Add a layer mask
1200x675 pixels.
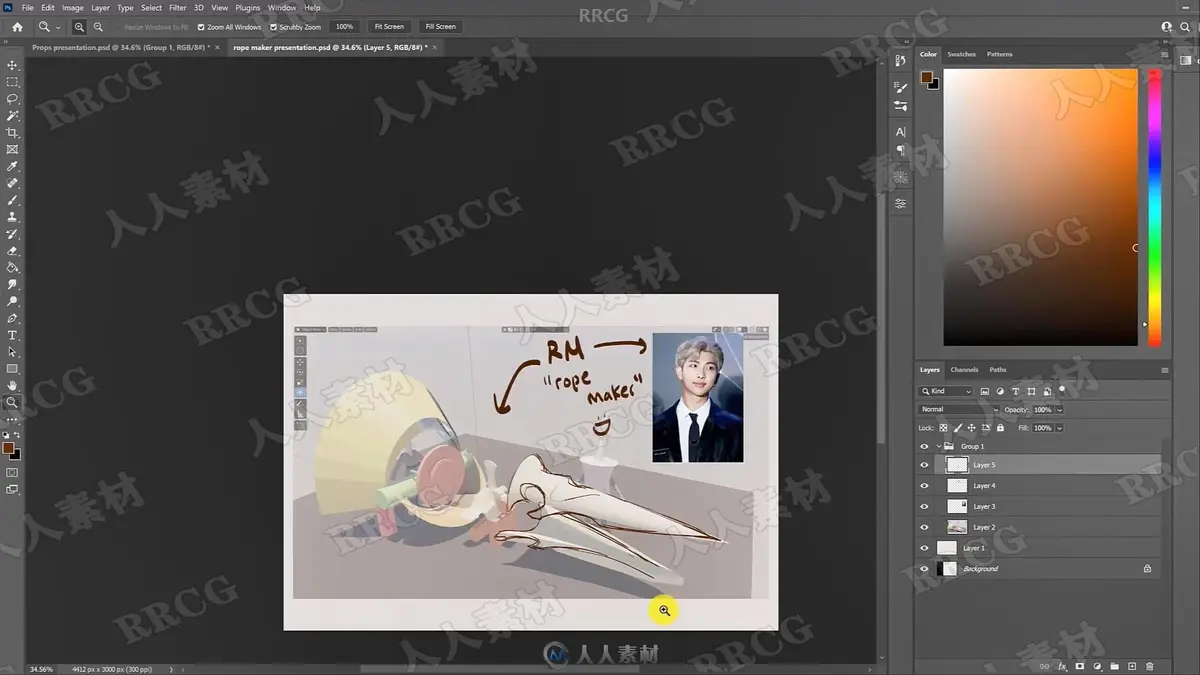pos(1080,666)
